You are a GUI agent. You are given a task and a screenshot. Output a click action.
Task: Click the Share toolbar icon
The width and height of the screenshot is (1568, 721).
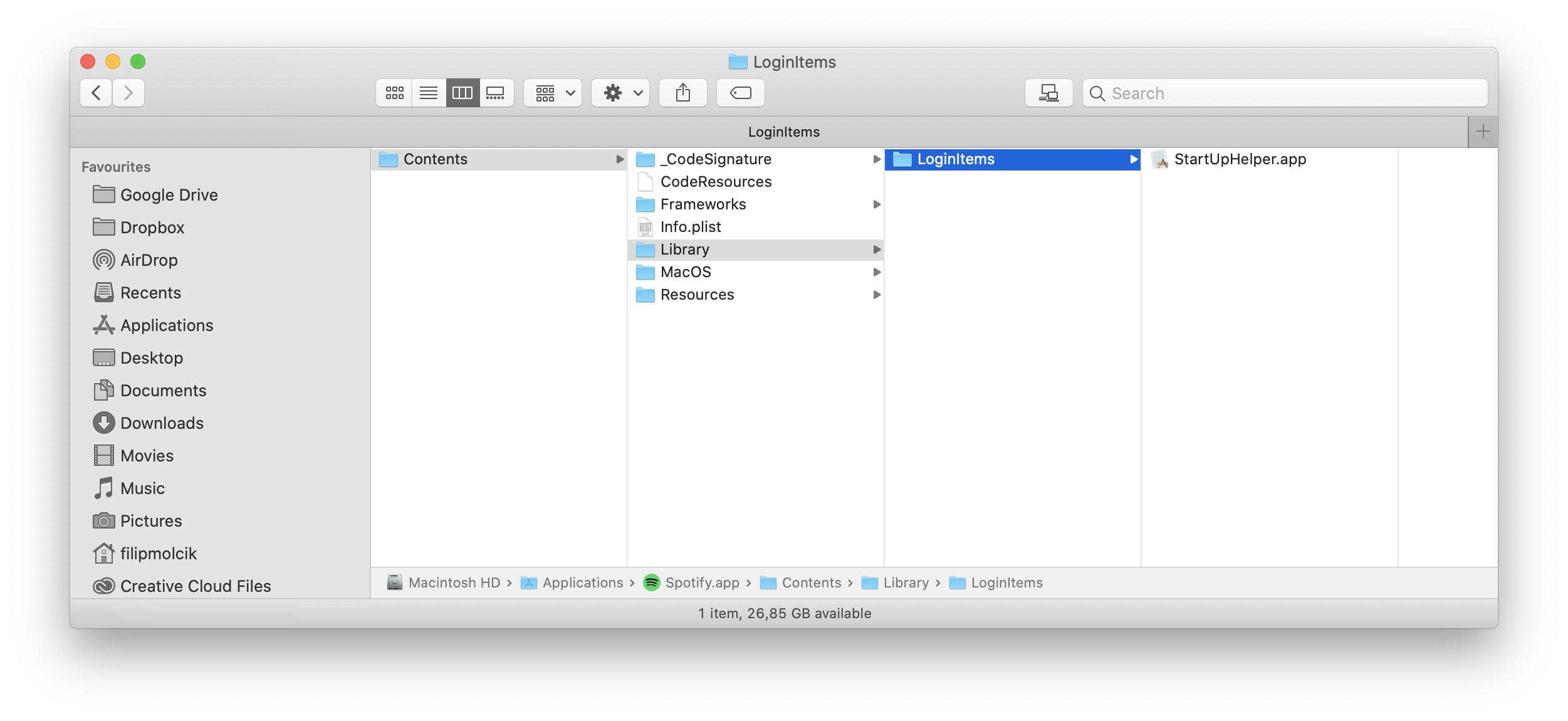[682, 93]
